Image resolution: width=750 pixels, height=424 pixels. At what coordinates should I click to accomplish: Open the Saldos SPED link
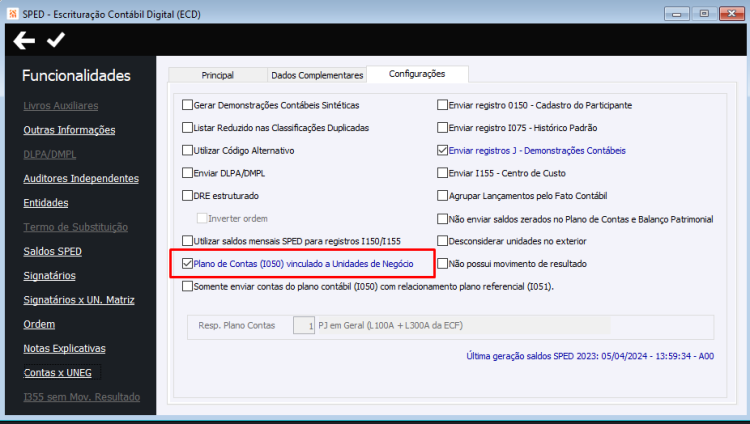53,252
